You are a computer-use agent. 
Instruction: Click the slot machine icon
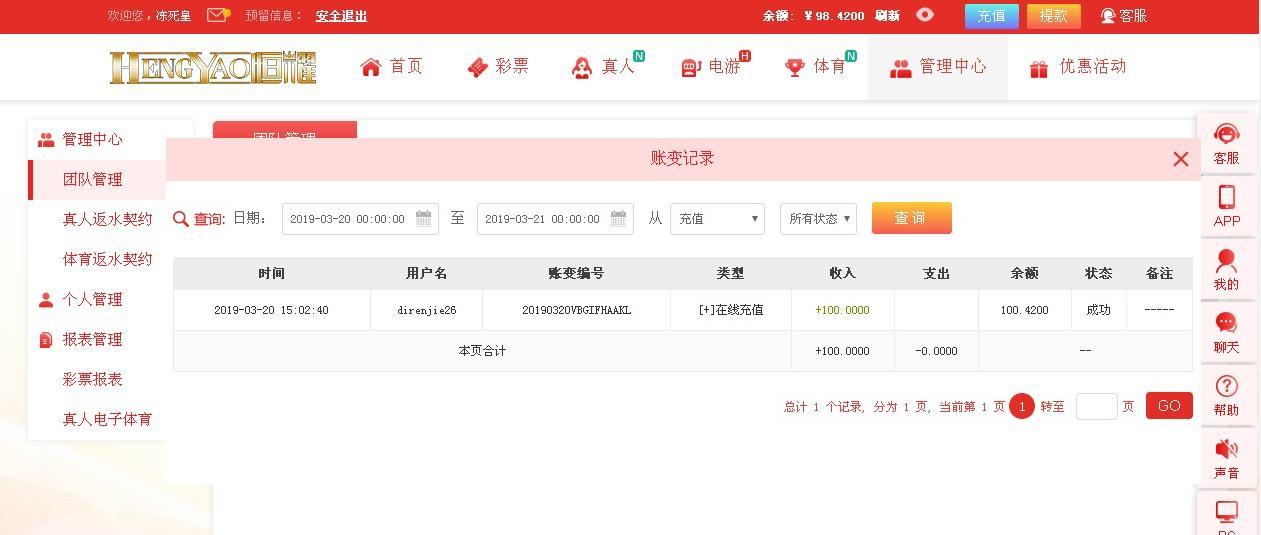coord(690,68)
